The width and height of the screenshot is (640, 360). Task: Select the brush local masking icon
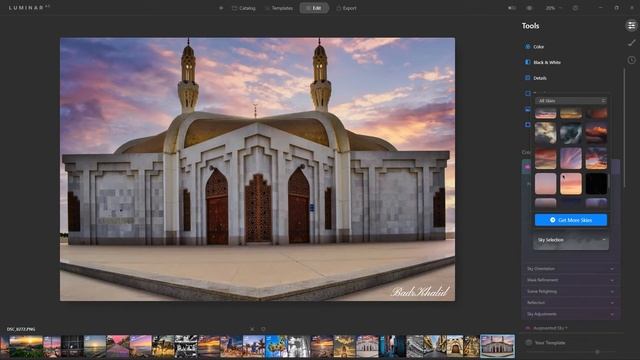(631, 43)
